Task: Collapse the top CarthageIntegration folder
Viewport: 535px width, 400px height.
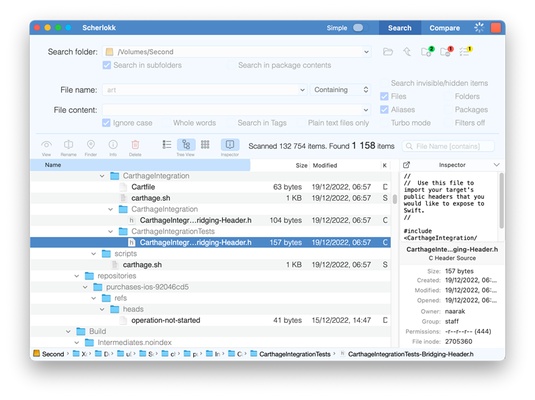Action: coord(102,176)
